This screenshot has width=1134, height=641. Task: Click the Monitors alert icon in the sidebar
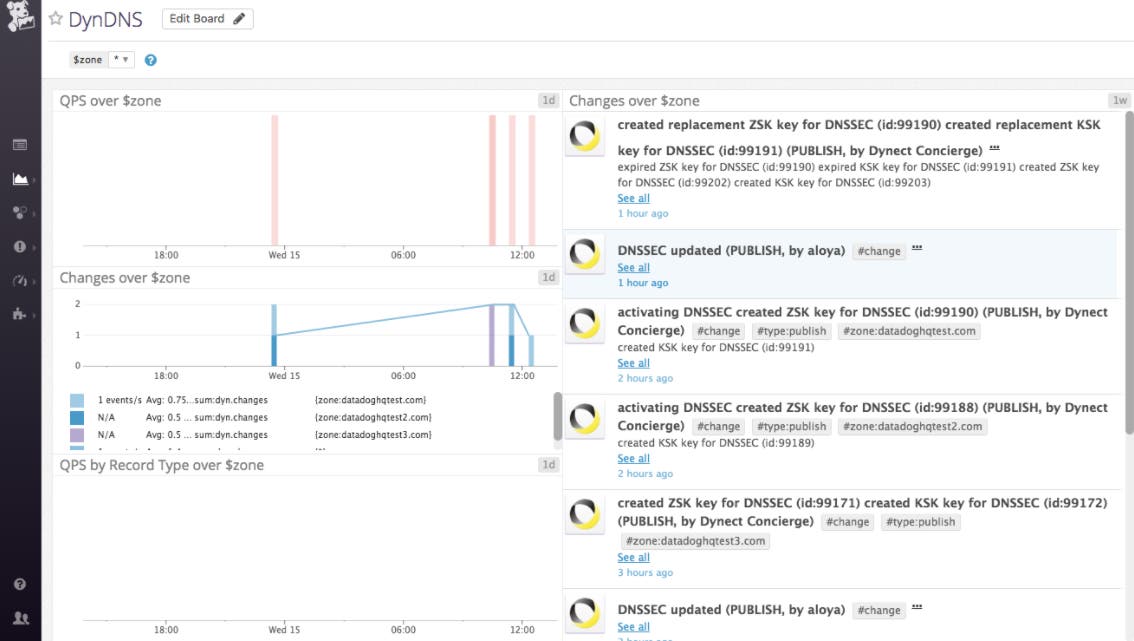click(18, 245)
